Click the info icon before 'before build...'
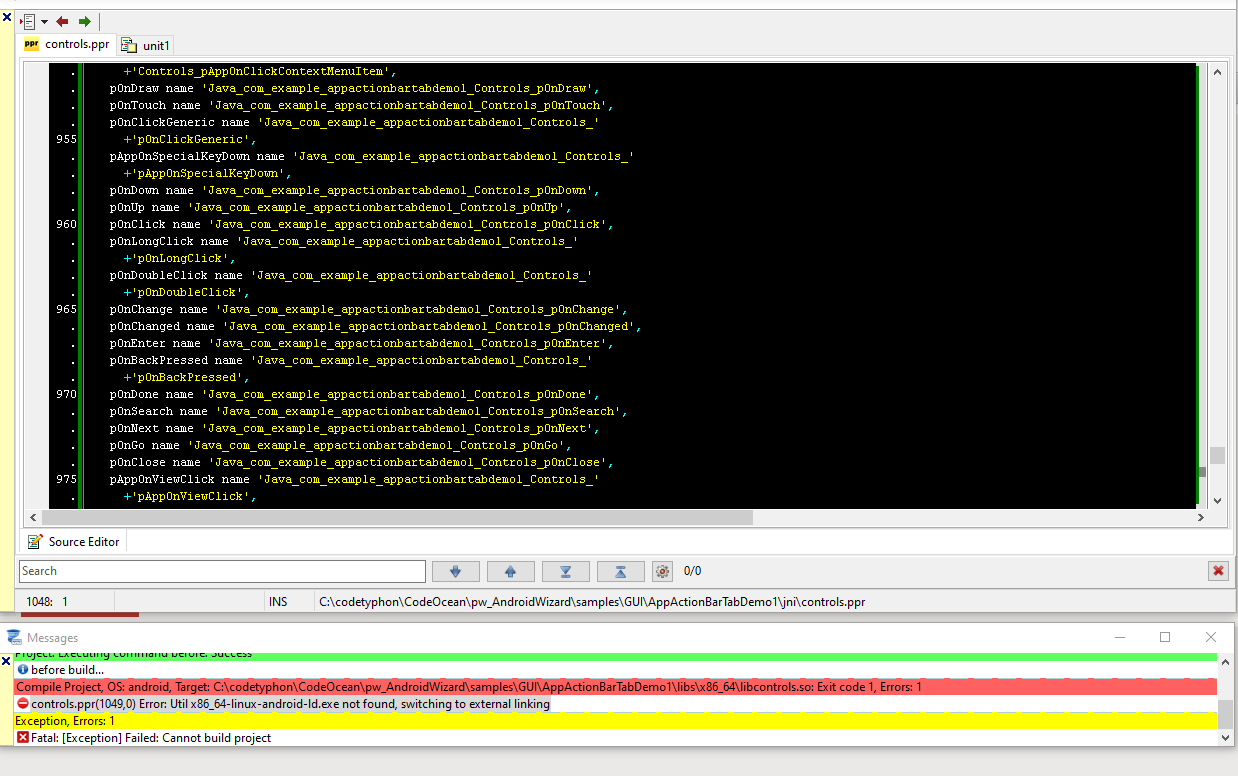The height and width of the screenshot is (776, 1238). coord(23,670)
